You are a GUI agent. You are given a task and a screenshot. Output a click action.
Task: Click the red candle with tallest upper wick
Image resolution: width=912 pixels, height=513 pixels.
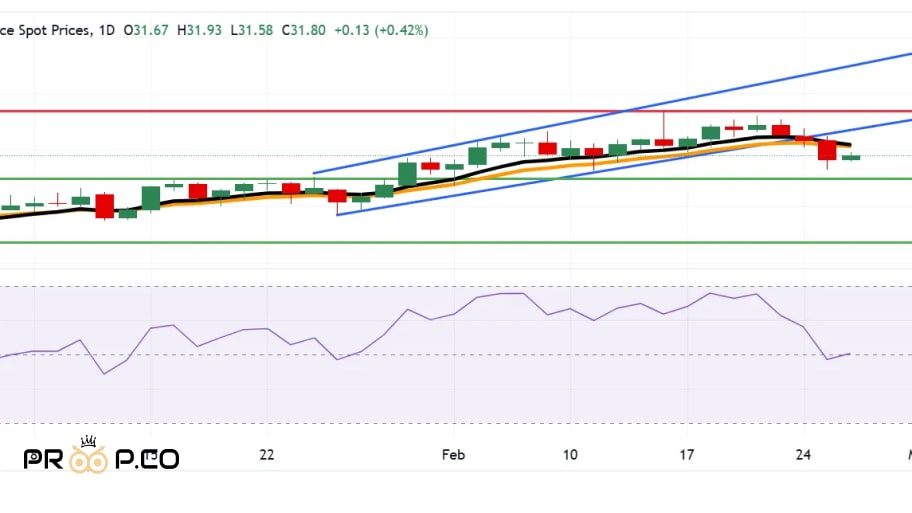point(664,142)
